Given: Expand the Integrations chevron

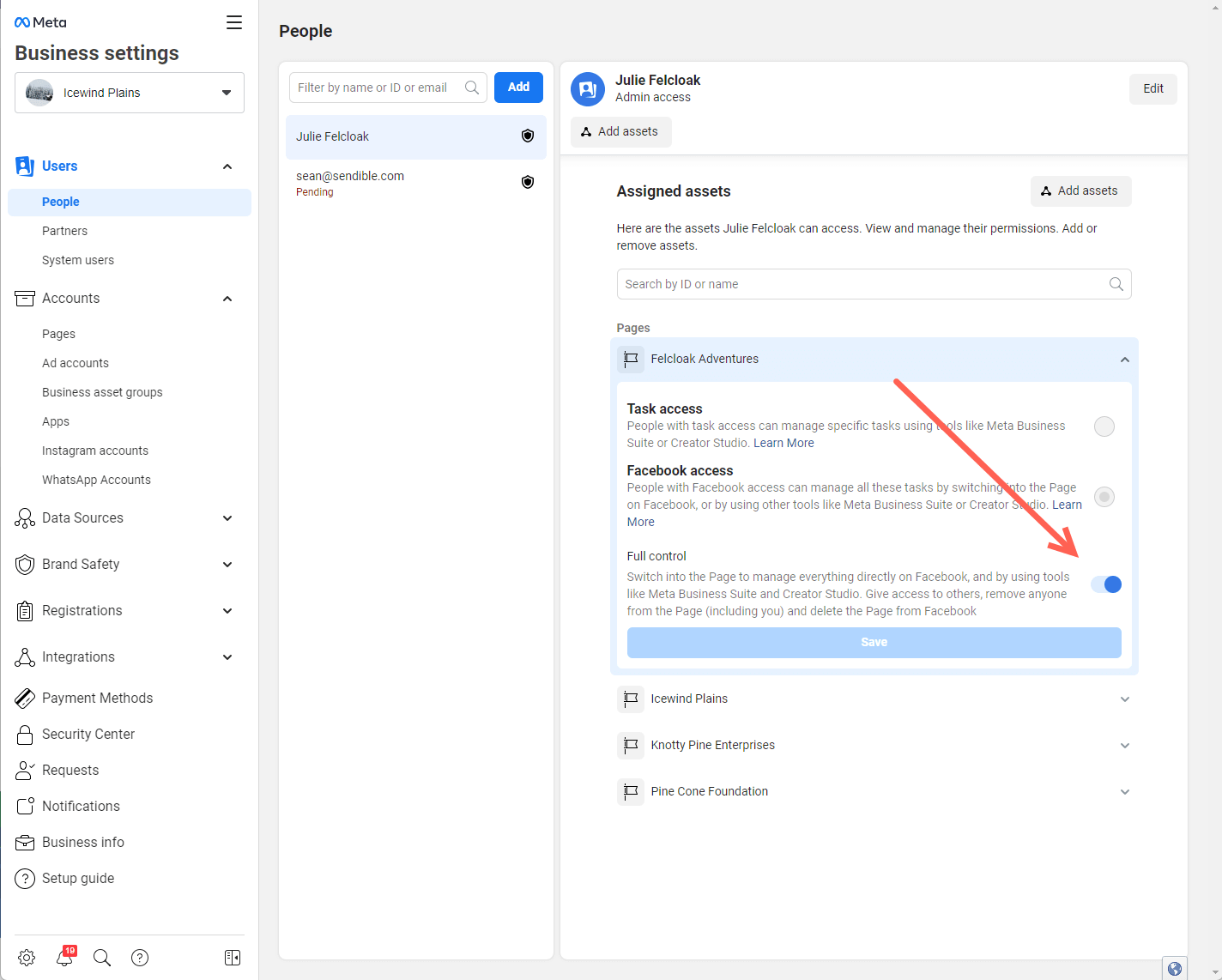Looking at the screenshot, I should tap(227, 657).
